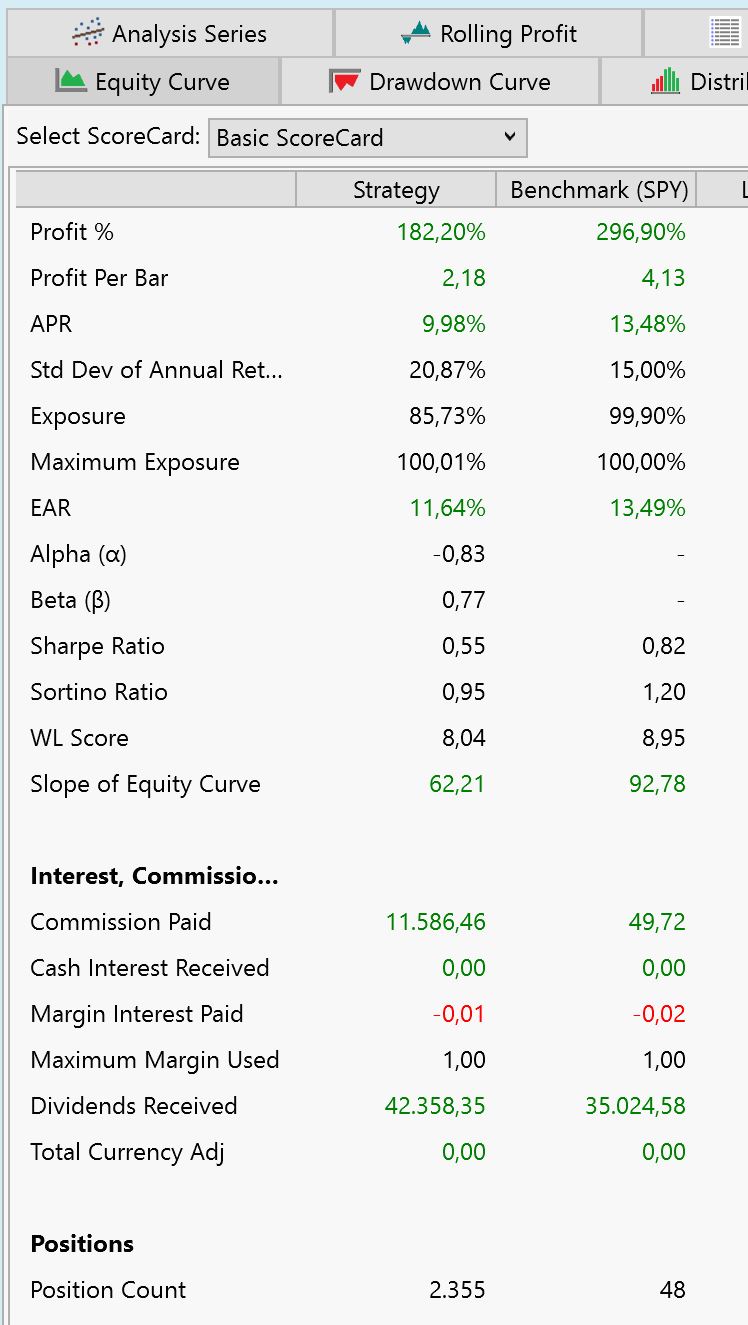Select the Maximum Exposure row label

tap(135, 462)
